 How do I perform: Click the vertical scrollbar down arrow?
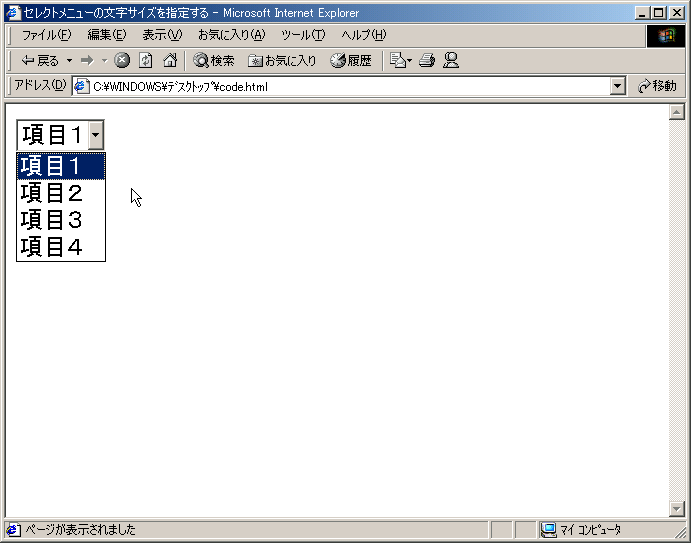pyautogui.click(x=676, y=509)
